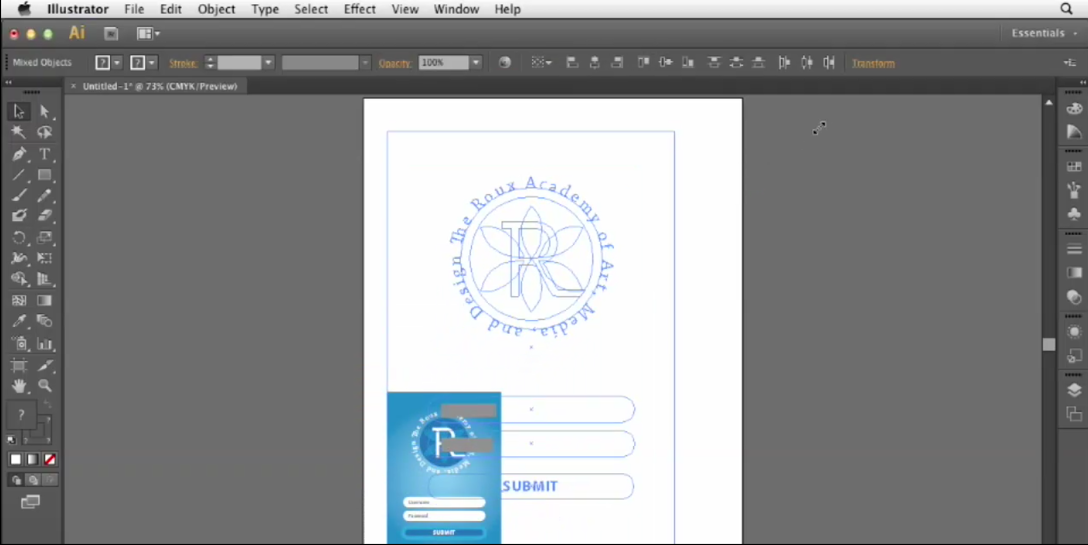Select the Pencil tool
Viewport: 1088px width, 545px height.
coord(44,196)
